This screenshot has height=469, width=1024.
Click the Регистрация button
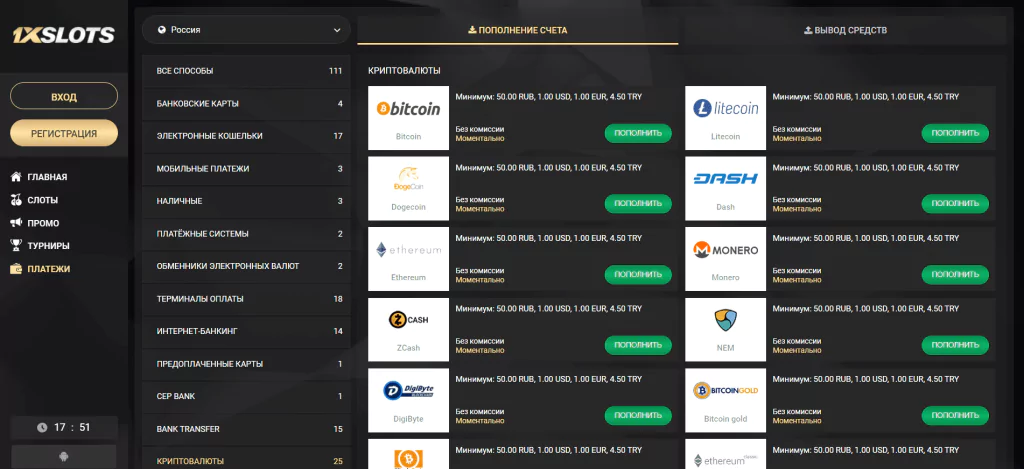coord(64,133)
